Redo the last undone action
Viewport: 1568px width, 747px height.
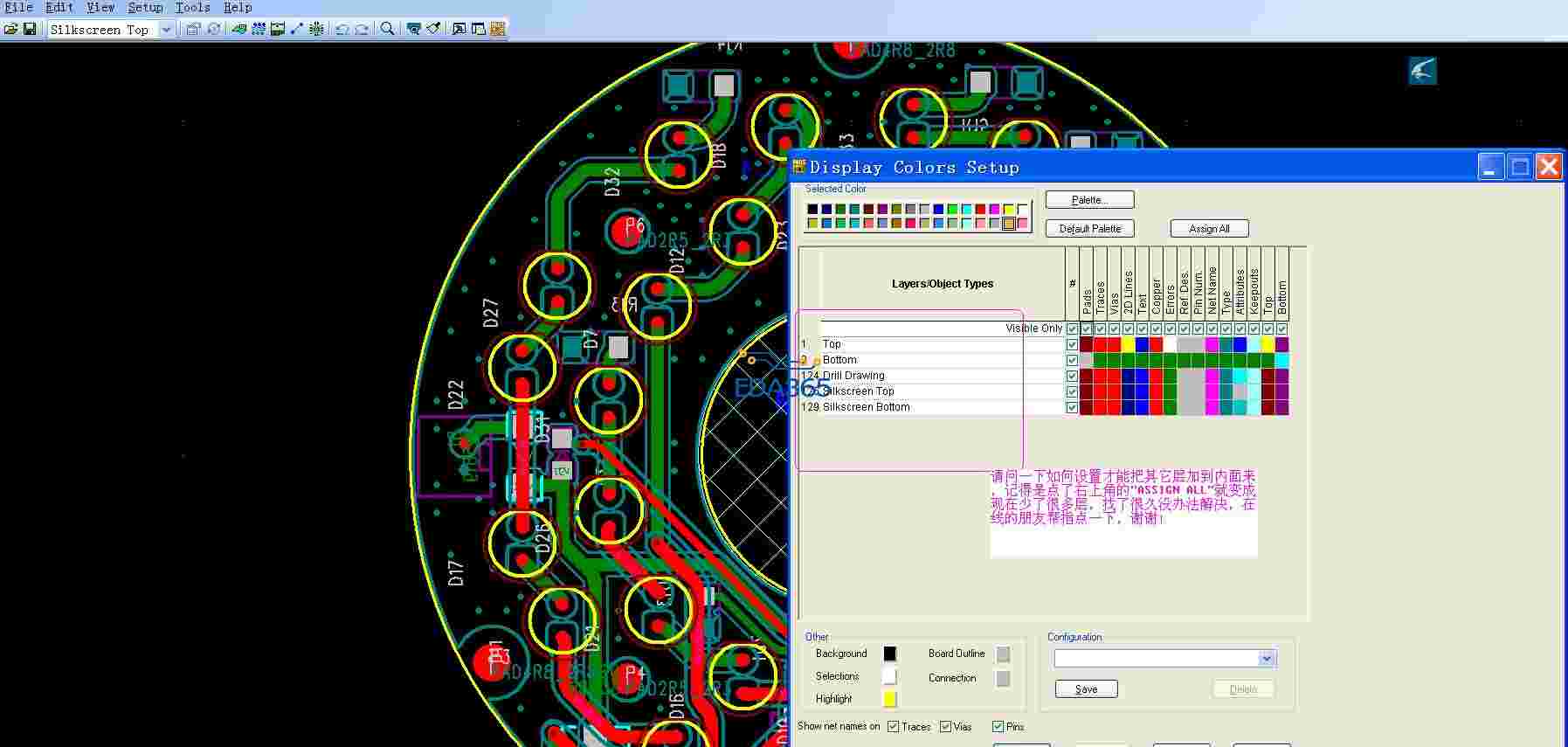coord(362,29)
